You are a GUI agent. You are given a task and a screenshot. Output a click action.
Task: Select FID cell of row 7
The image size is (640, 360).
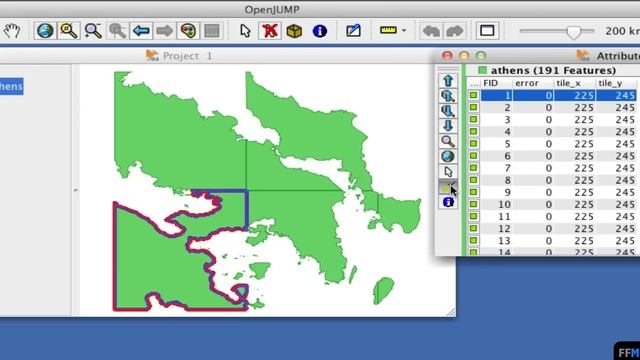[x=496, y=168]
